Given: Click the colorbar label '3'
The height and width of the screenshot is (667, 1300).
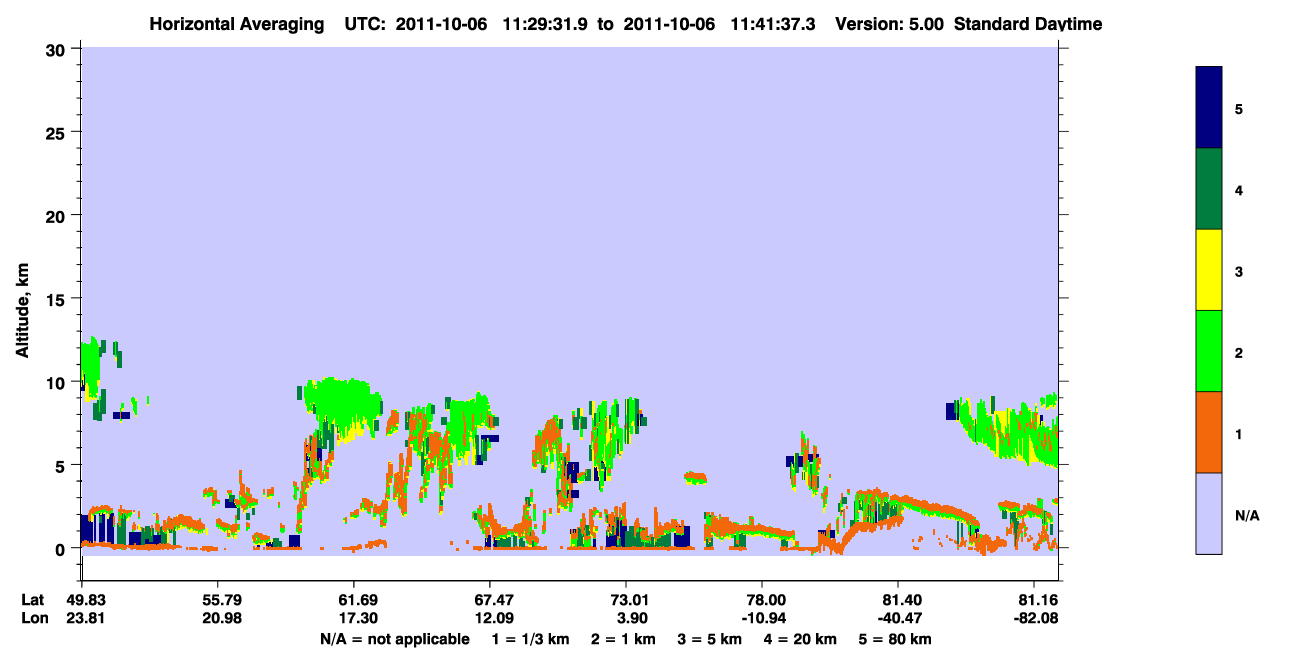Looking at the screenshot, I should point(1239,271).
